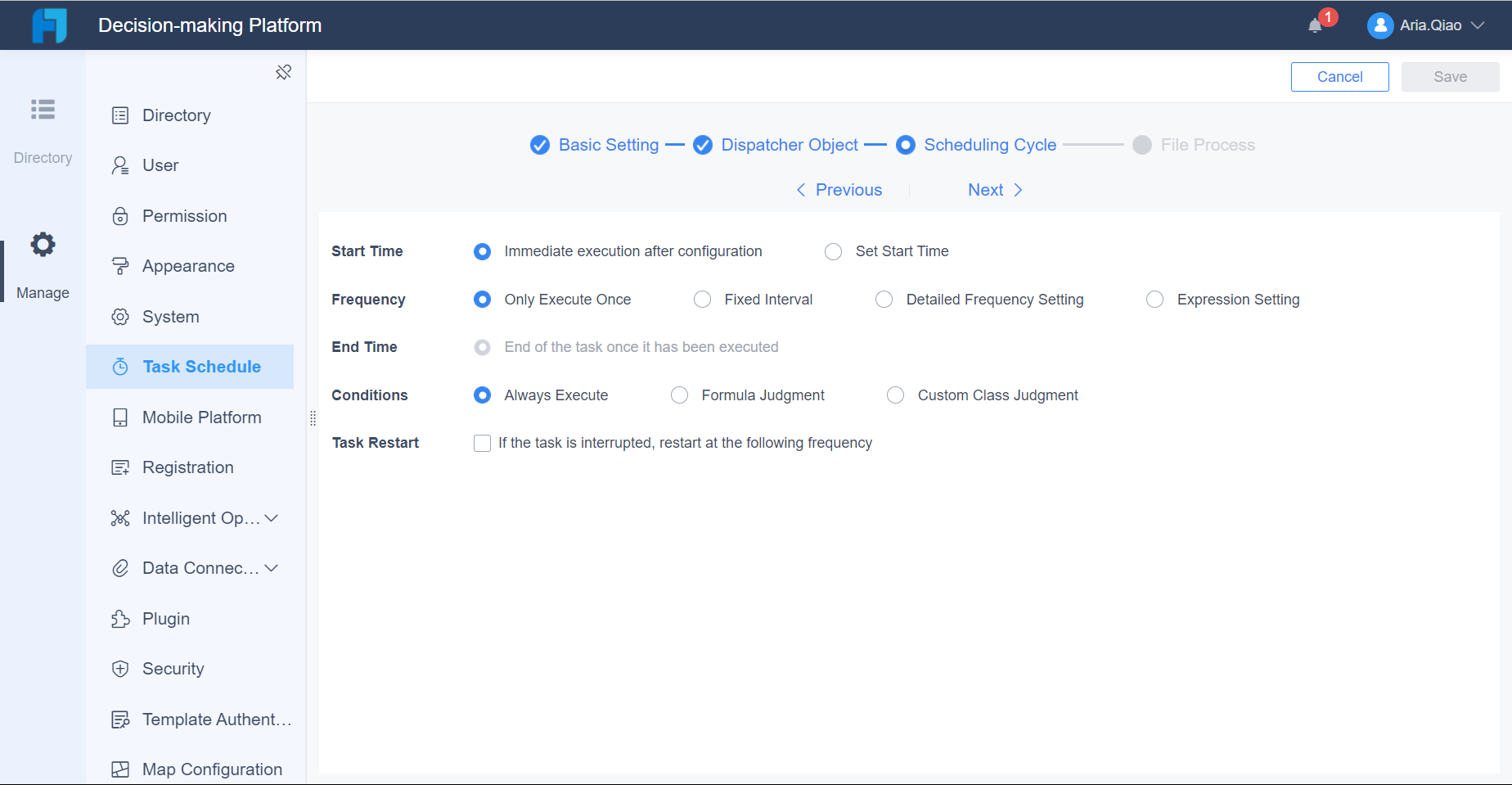
Task: Click the Registration menu label
Action: pos(188,467)
